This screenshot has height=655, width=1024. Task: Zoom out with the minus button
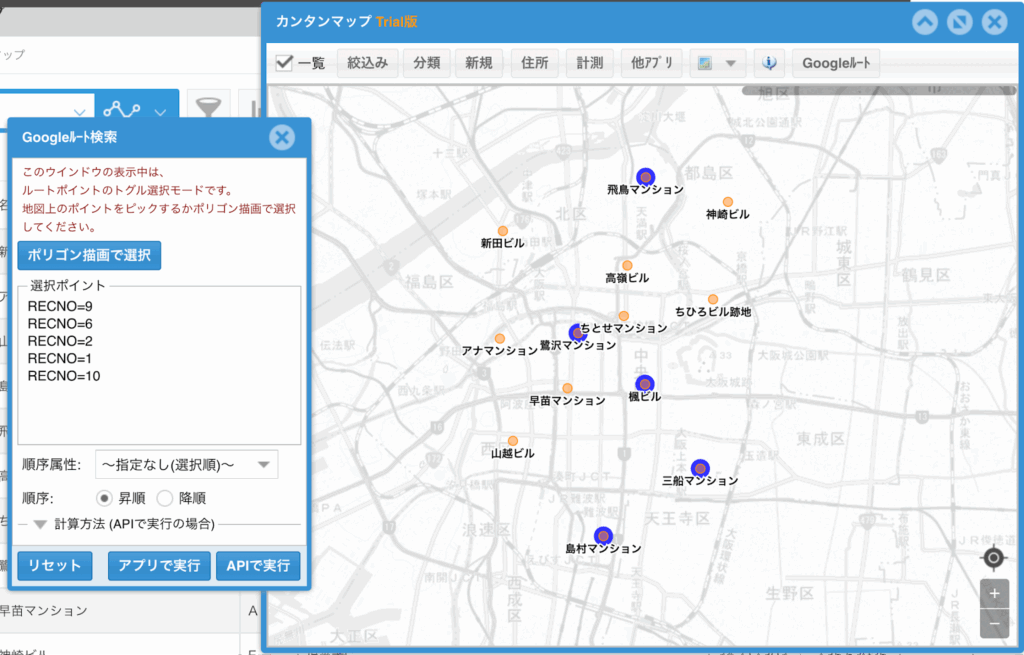[993, 624]
